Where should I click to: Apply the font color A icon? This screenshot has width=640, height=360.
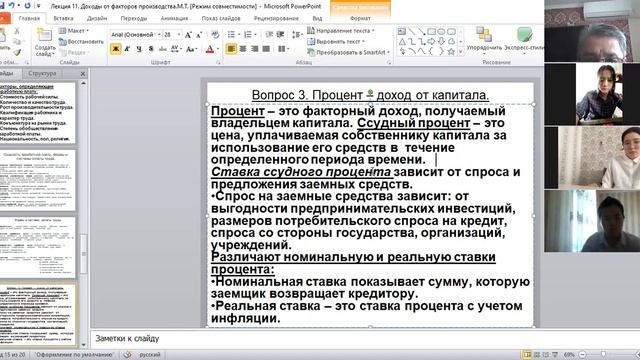210,49
